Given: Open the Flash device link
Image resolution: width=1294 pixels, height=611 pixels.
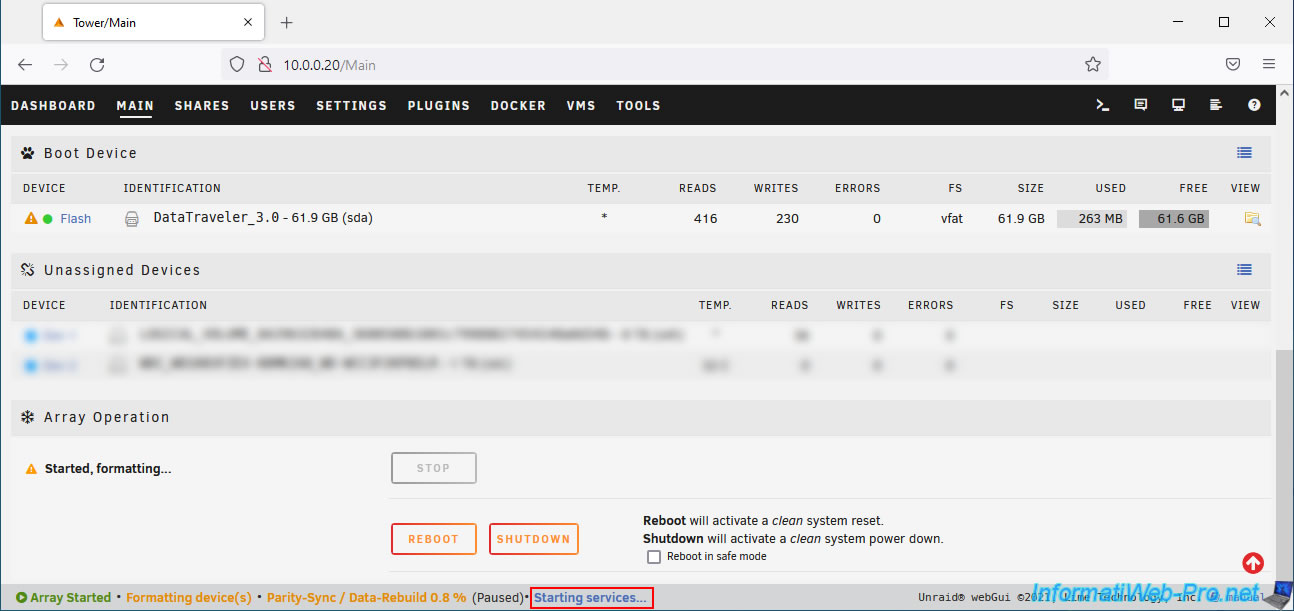Looking at the screenshot, I should coord(75,219).
